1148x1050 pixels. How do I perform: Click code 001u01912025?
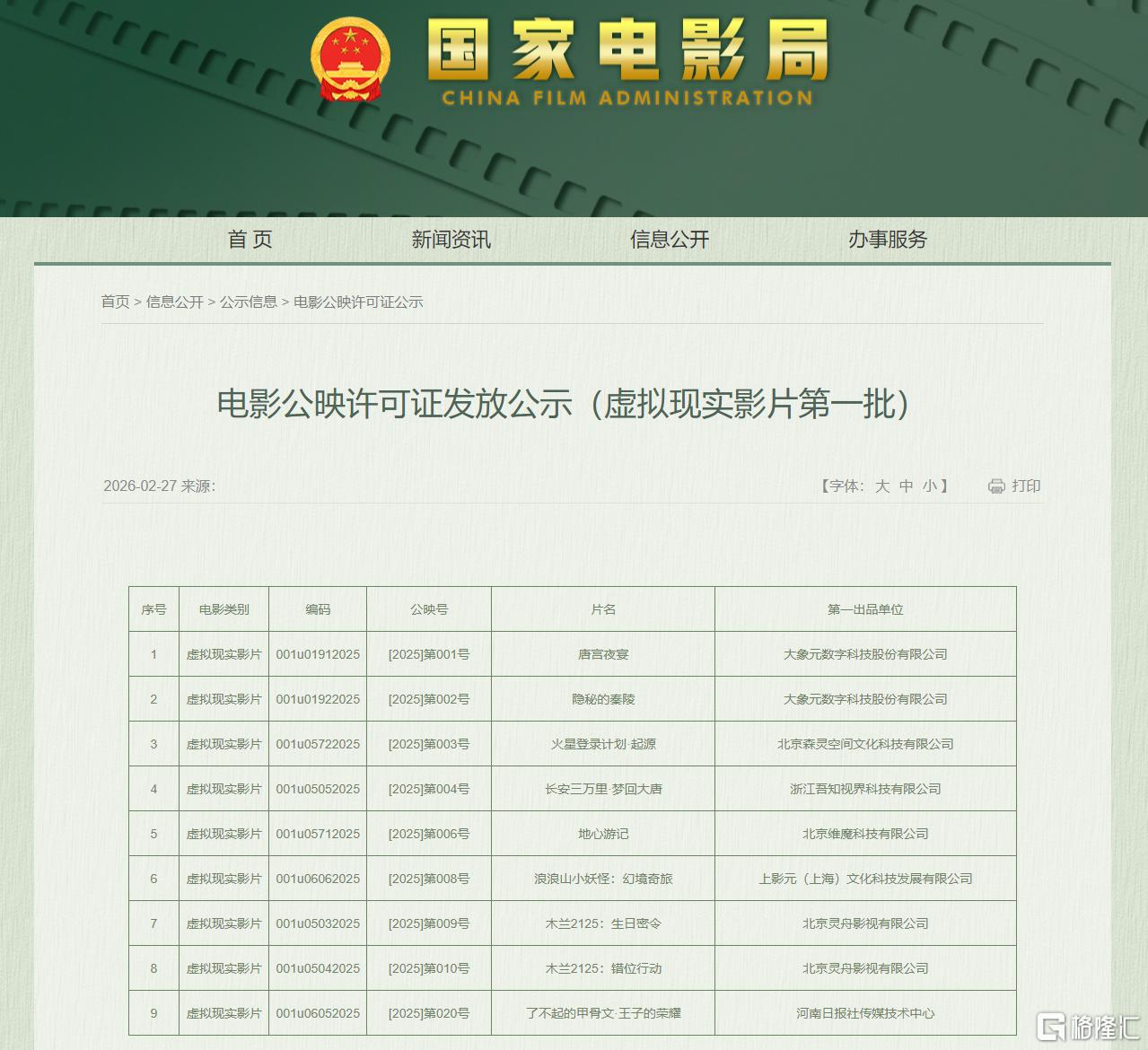tap(318, 654)
